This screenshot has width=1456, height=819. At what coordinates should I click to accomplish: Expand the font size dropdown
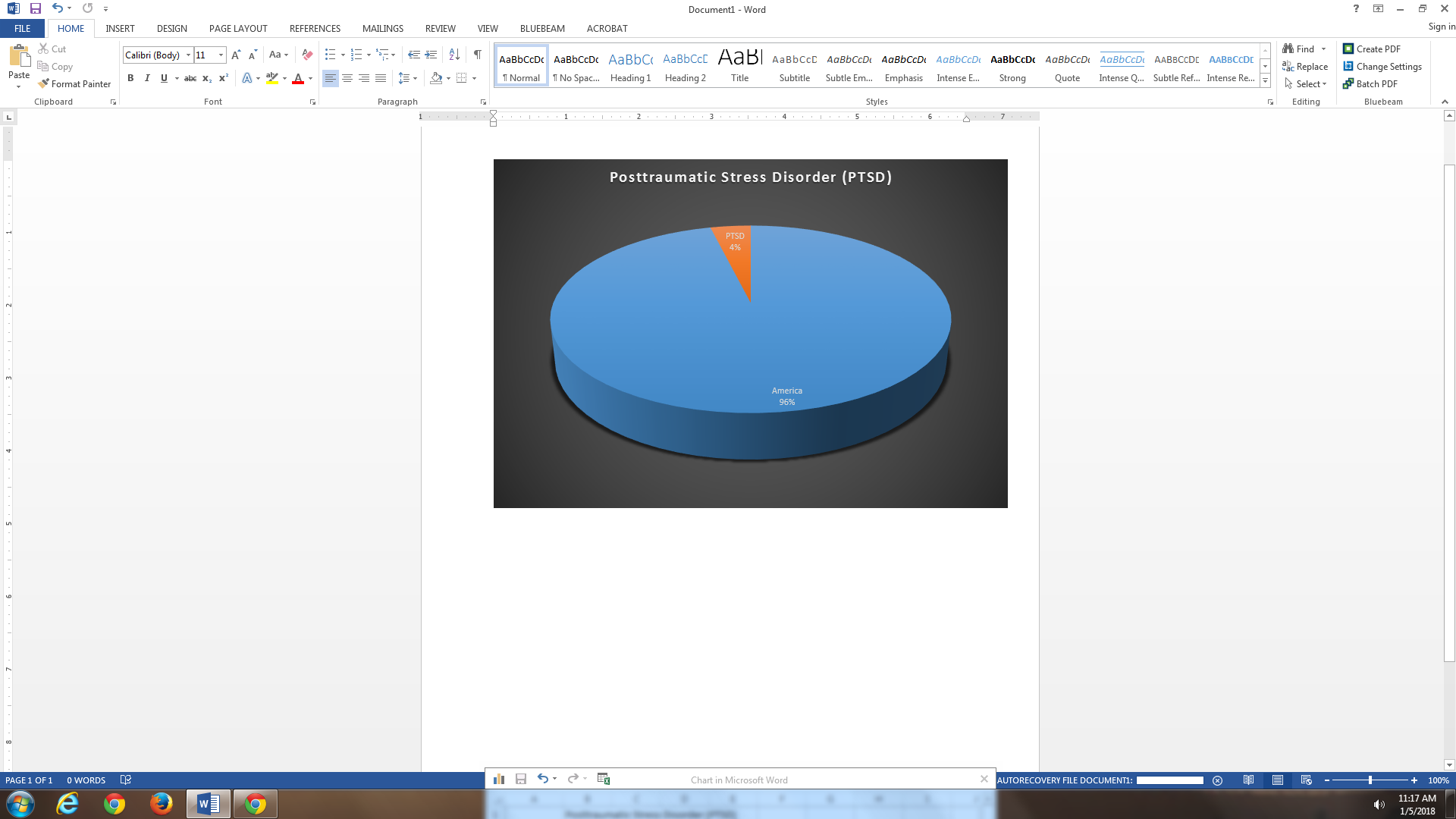click(x=221, y=55)
